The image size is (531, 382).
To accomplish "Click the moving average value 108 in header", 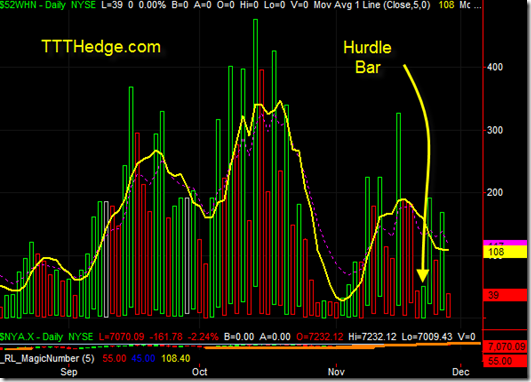I will [x=446, y=5].
